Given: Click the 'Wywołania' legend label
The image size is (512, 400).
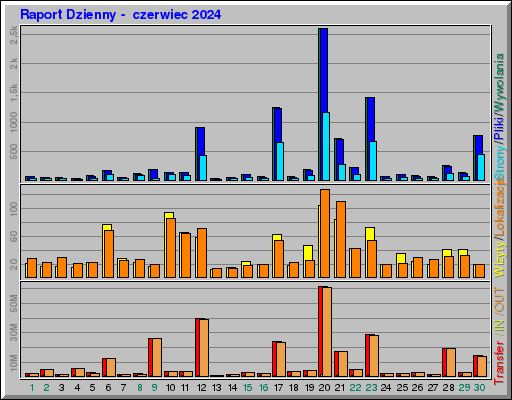Looking at the screenshot, I should coord(500,84).
